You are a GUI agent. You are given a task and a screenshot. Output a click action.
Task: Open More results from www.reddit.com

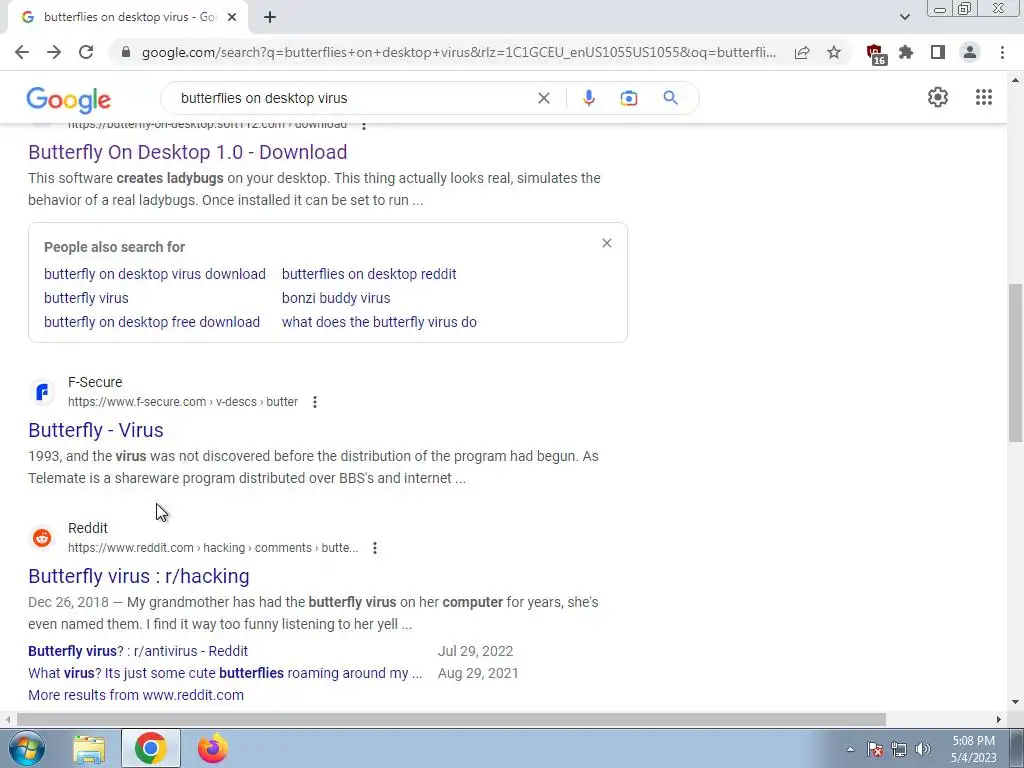(136, 695)
